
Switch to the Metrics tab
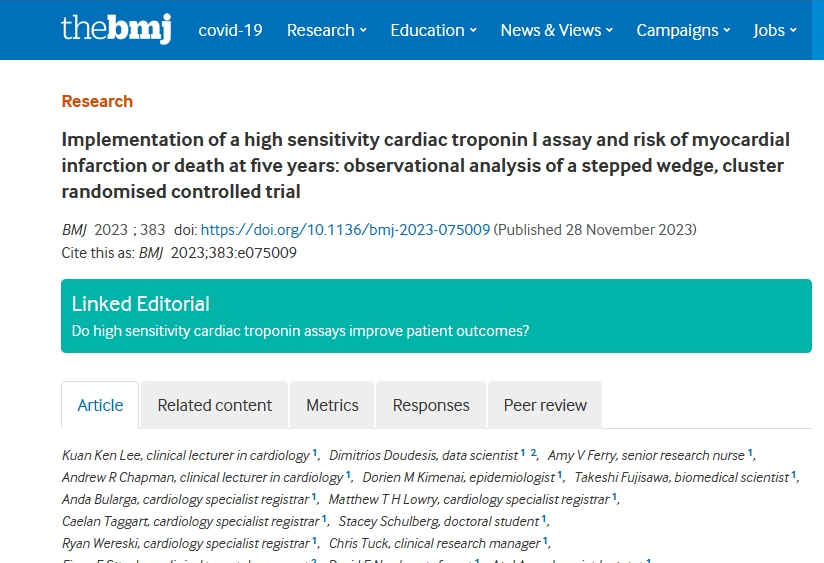click(x=332, y=405)
